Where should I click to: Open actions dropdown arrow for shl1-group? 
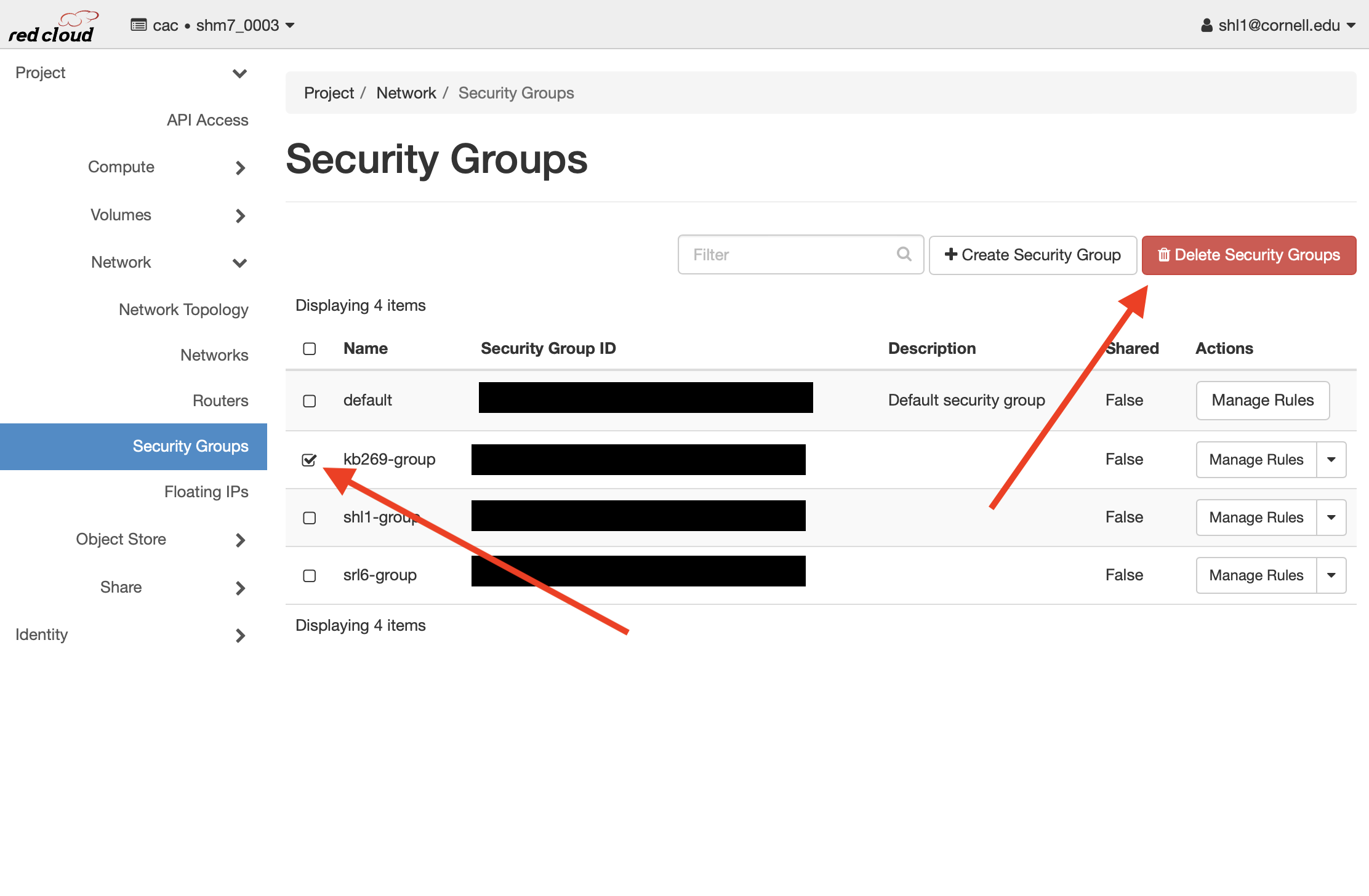[x=1331, y=518]
